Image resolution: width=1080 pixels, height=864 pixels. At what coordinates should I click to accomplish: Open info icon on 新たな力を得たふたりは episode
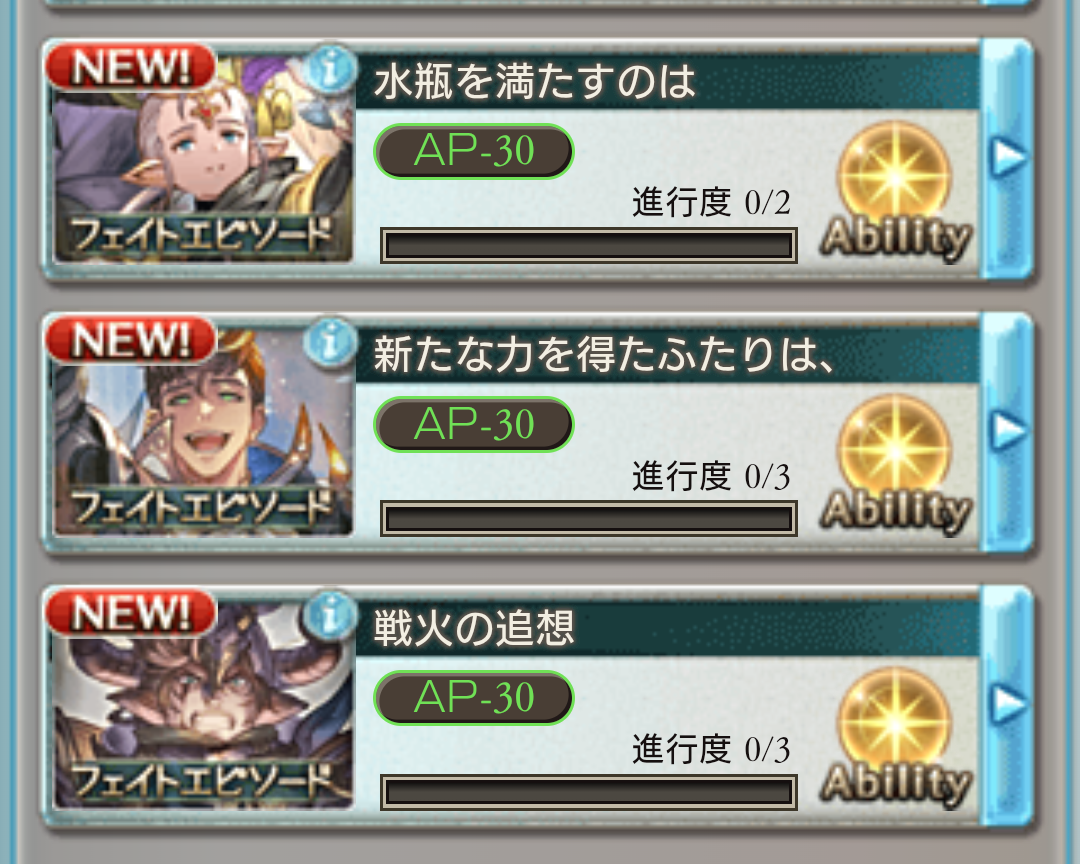click(x=331, y=342)
